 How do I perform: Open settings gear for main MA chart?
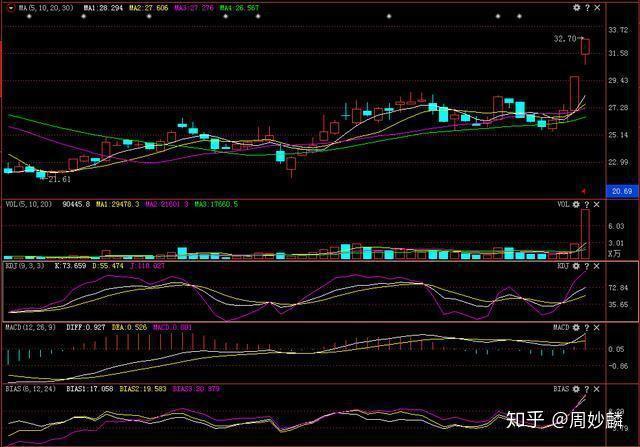pos(576,7)
